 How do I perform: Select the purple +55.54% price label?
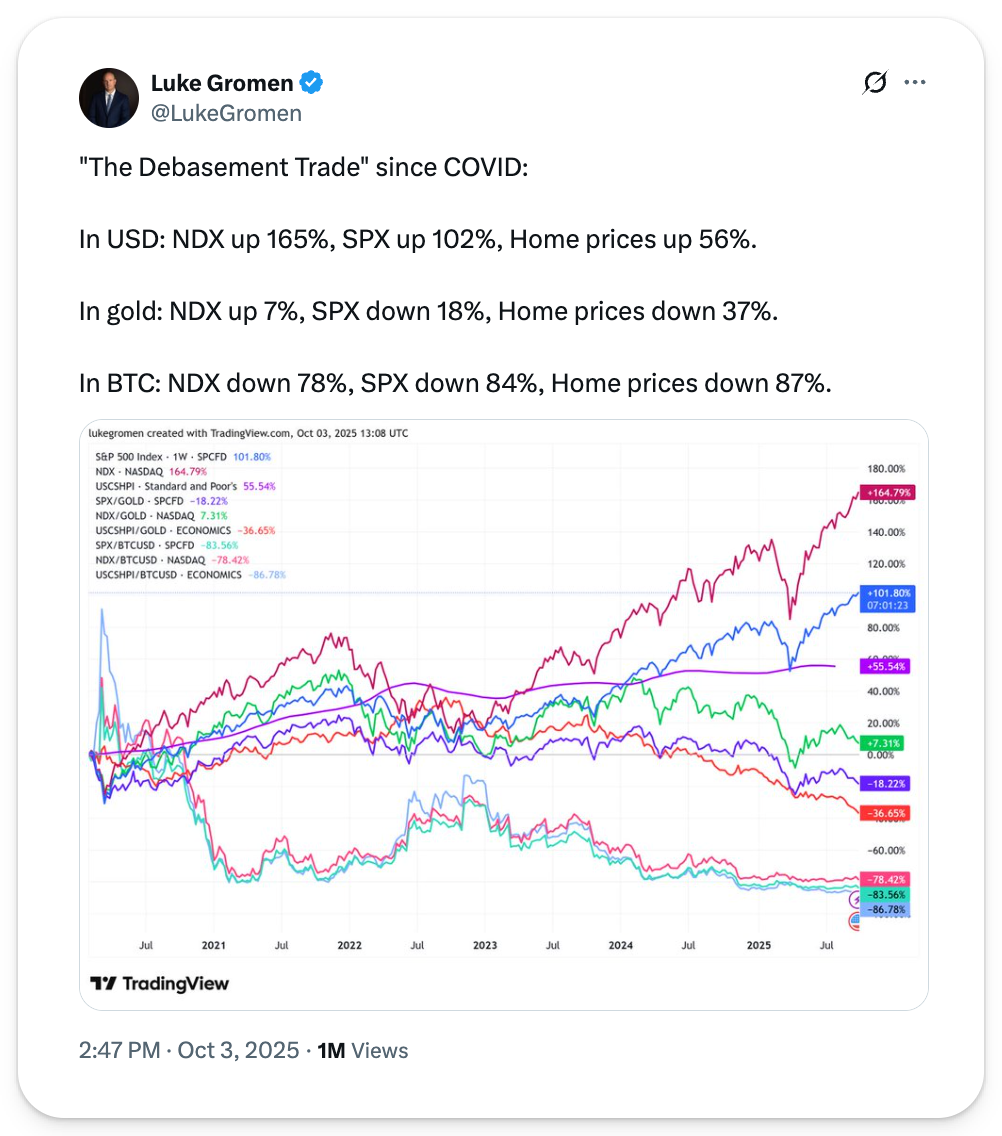[882, 665]
